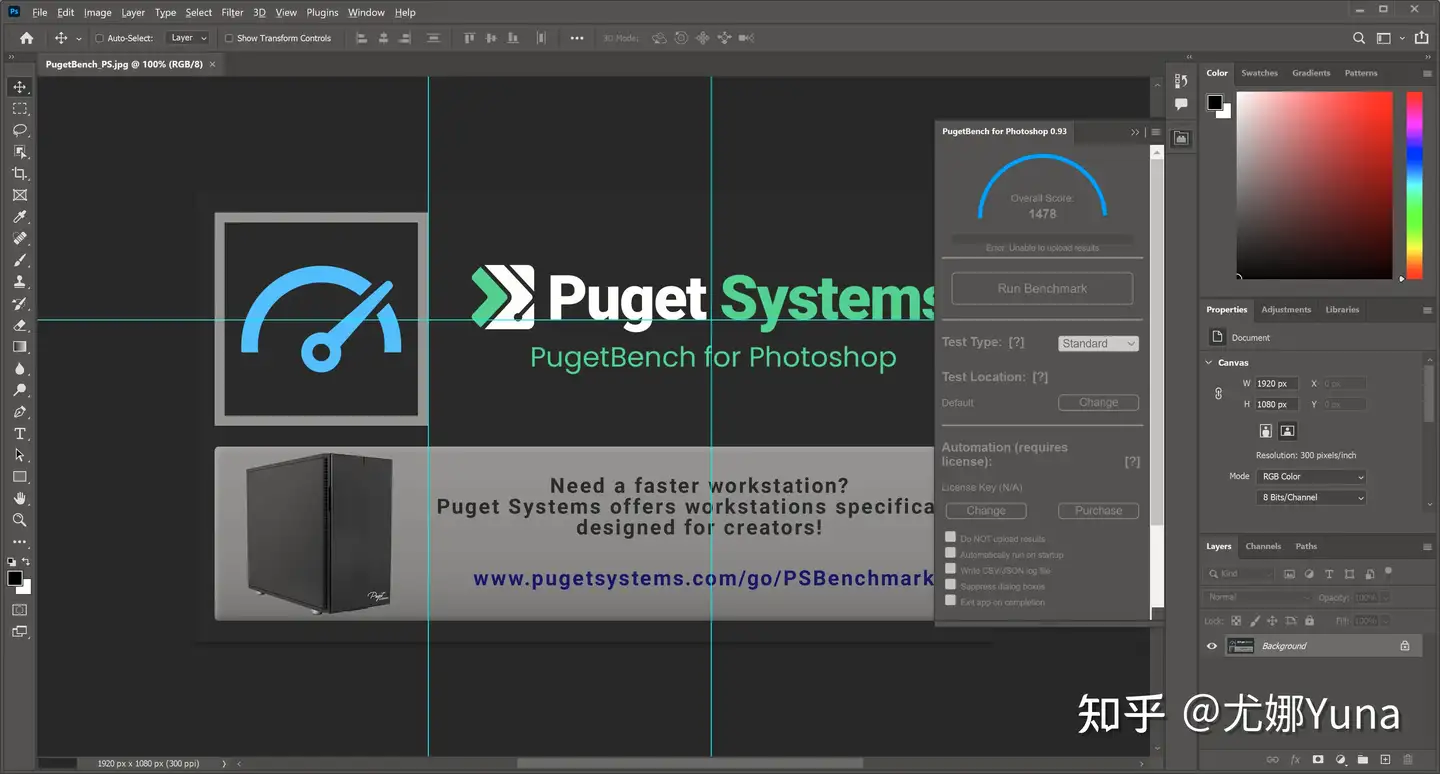Open the Window menu
1440x774 pixels.
click(366, 13)
